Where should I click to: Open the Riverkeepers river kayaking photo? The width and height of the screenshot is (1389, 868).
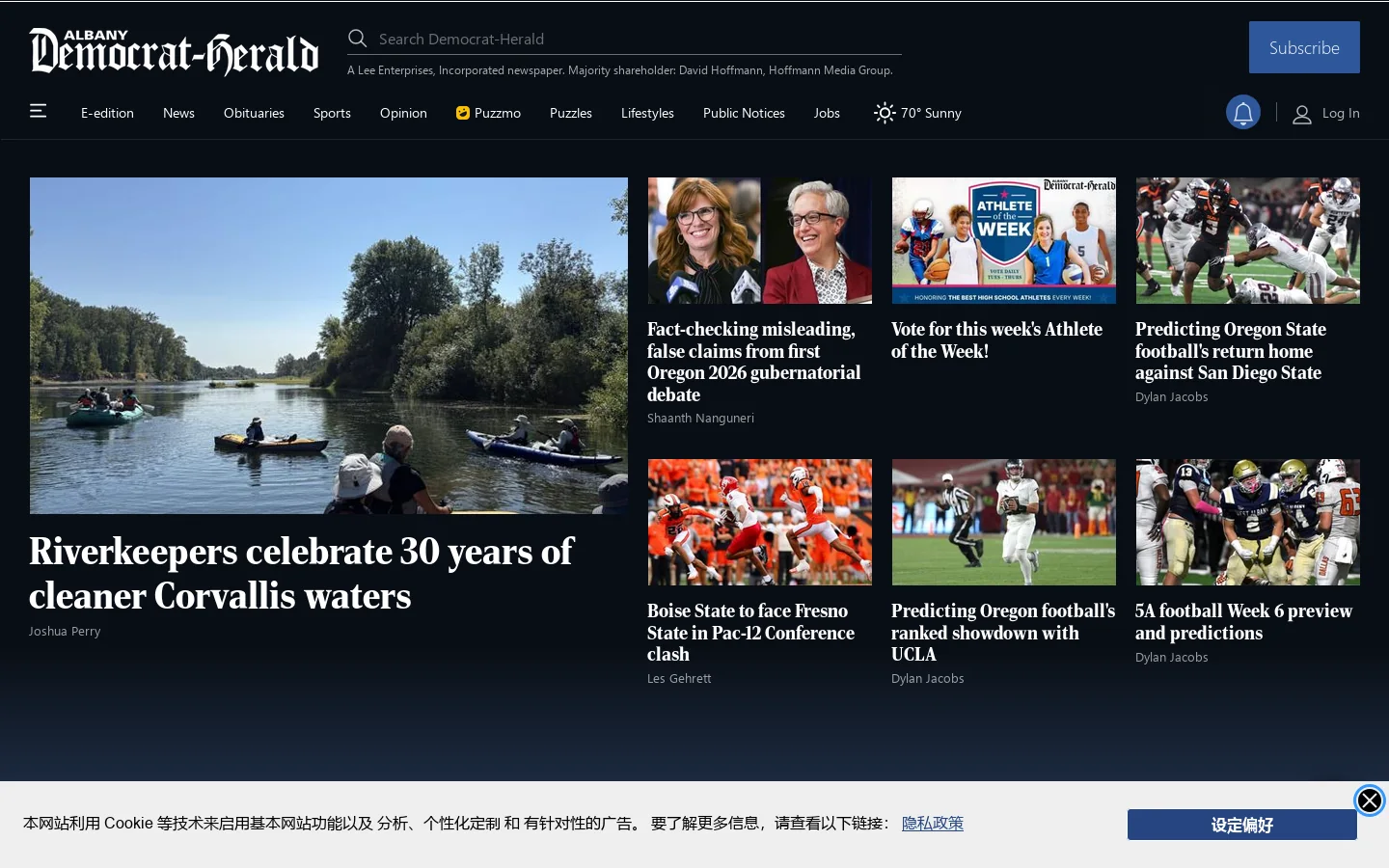click(329, 345)
